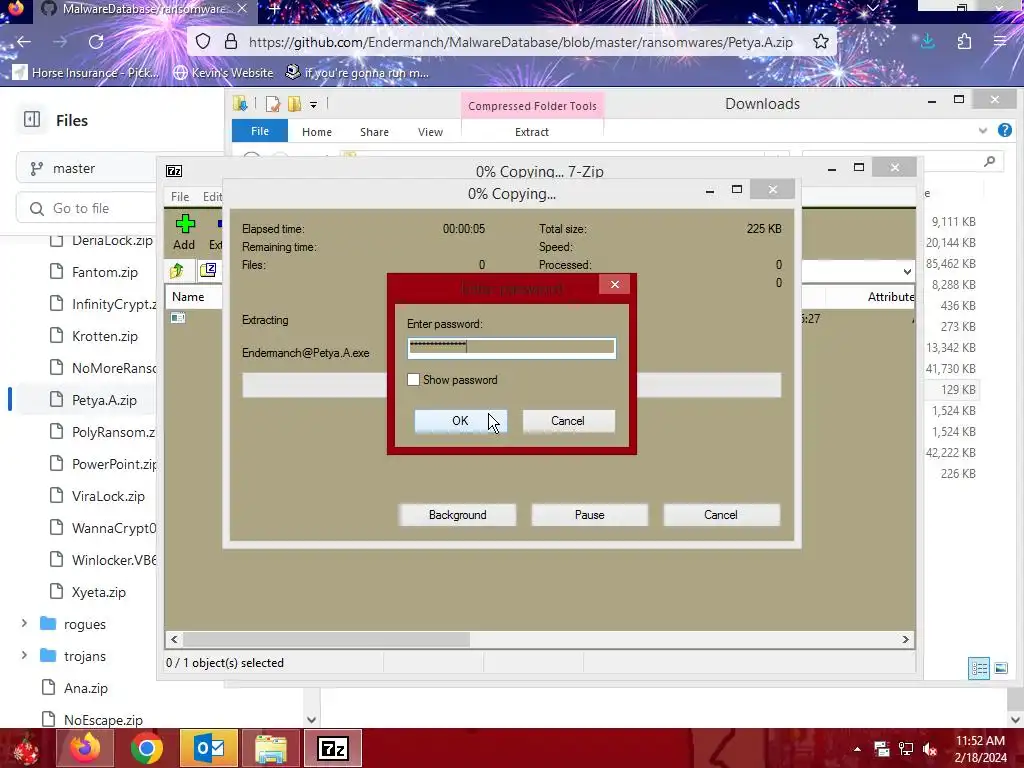Switch to Firefox on taskbar

click(x=85, y=748)
